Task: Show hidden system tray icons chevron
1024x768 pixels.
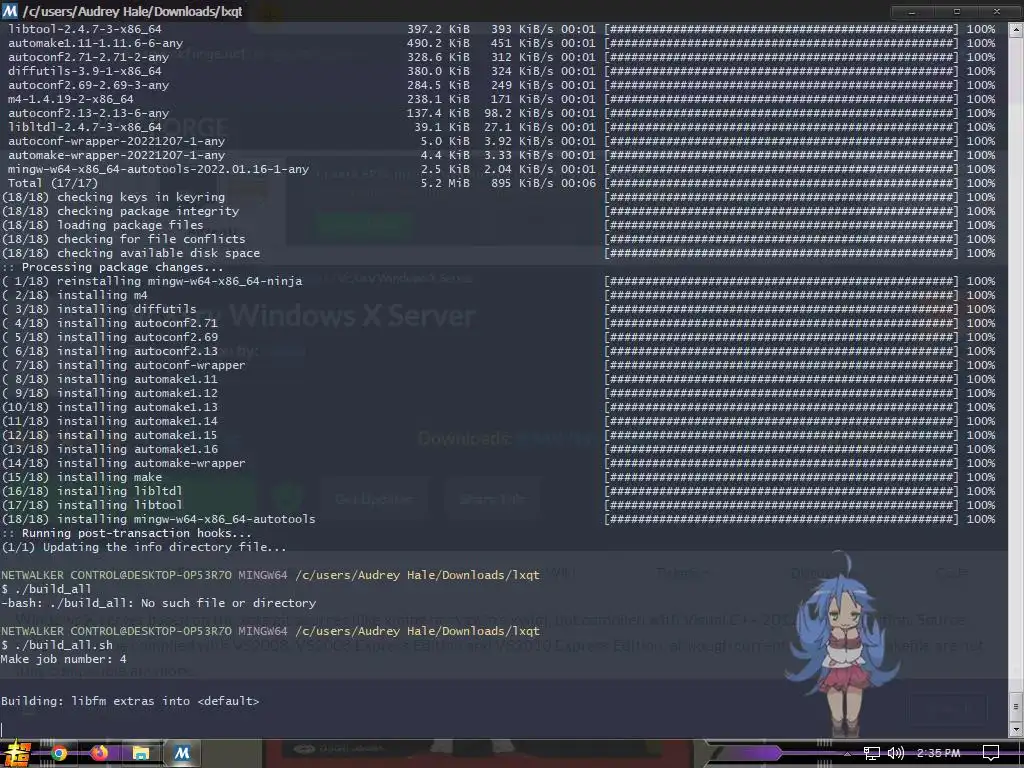Action: point(847,754)
